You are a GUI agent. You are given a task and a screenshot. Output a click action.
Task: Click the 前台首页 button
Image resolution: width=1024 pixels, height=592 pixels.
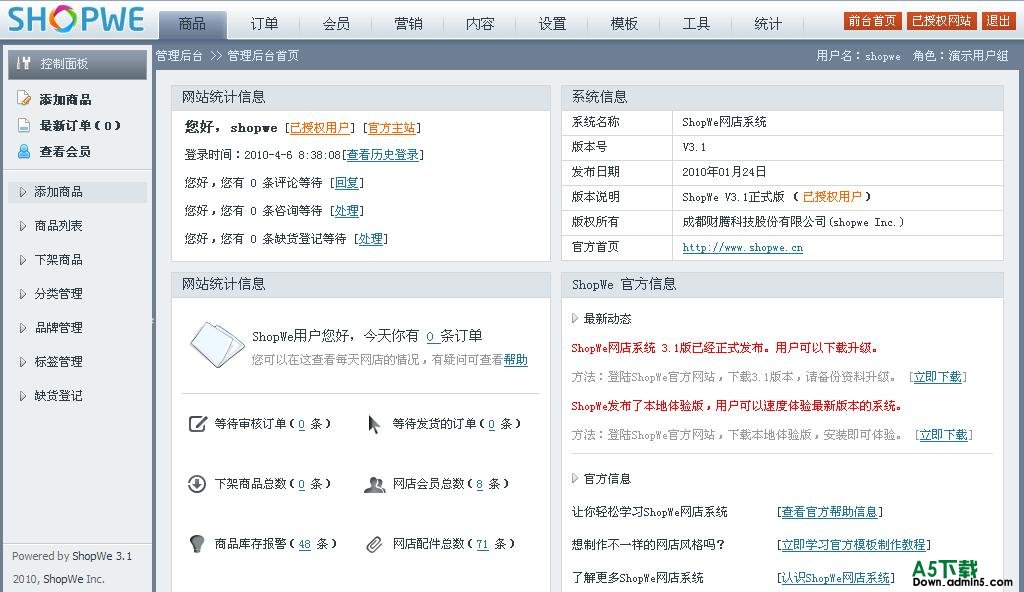point(872,21)
